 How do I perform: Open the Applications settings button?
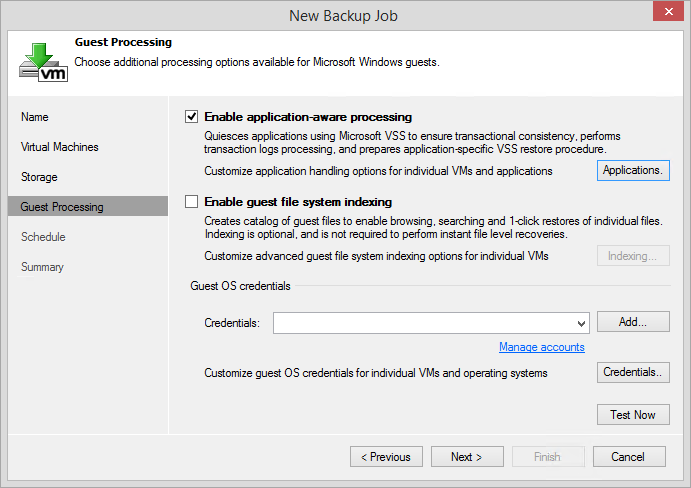(x=633, y=170)
